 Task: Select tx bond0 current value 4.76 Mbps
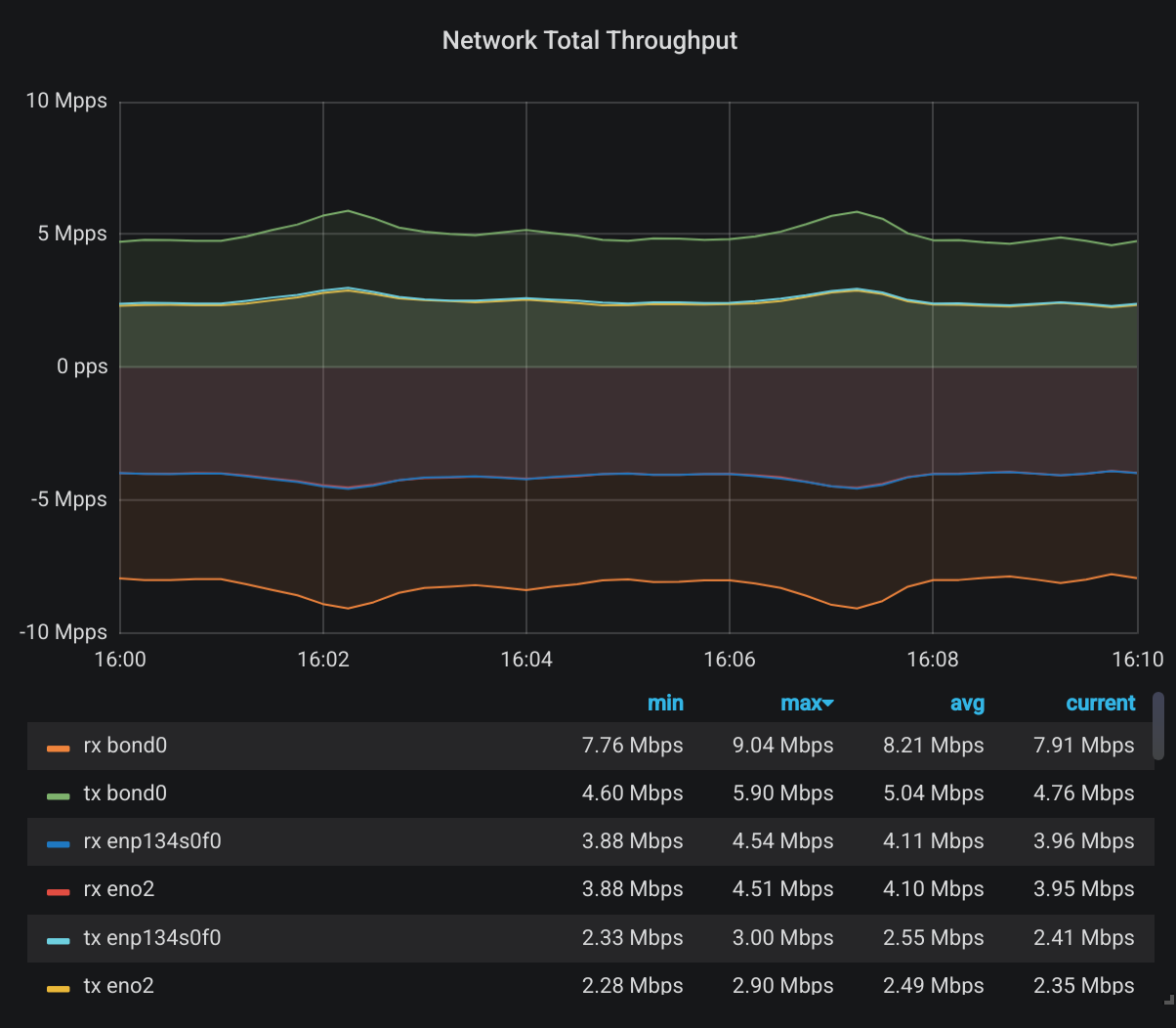(1084, 793)
